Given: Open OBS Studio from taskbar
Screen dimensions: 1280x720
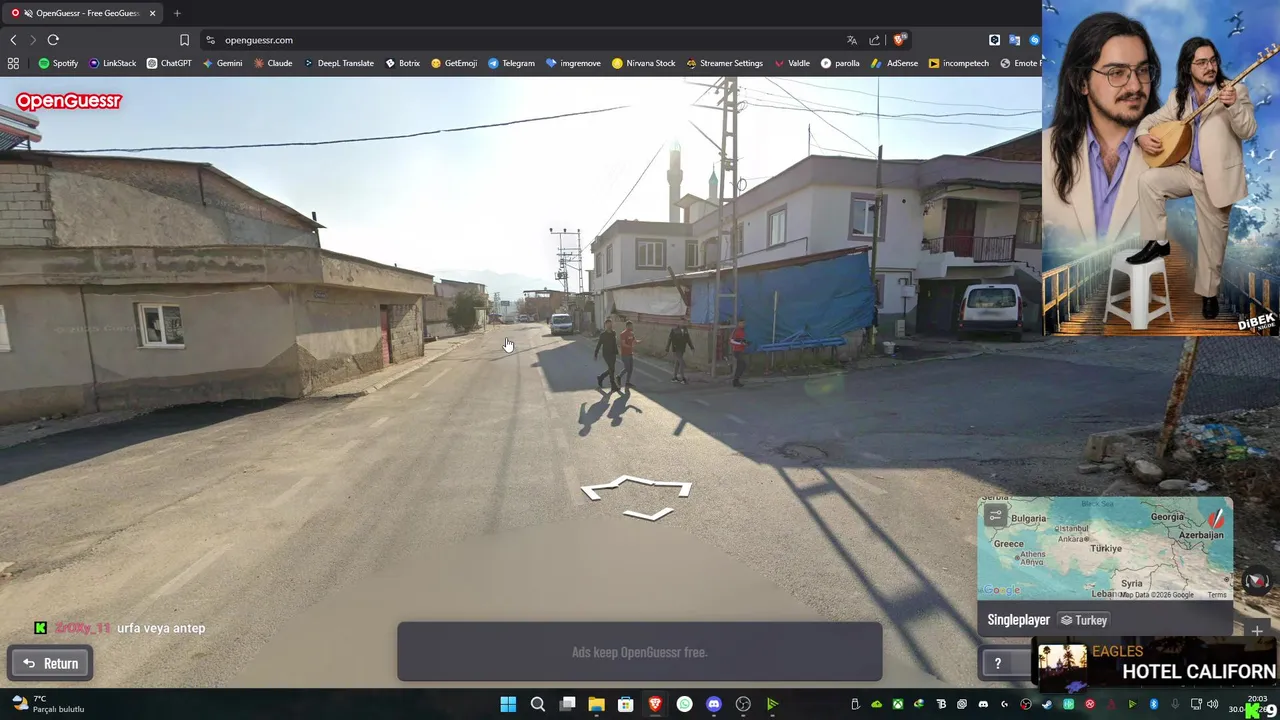Looking at the screenshot, I should tap(743, 704).
